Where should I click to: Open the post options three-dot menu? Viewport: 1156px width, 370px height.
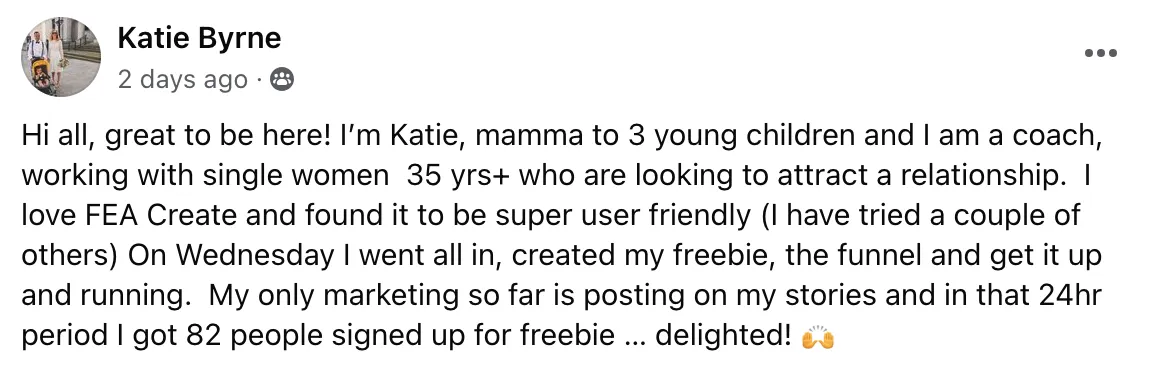point(1101,53)
